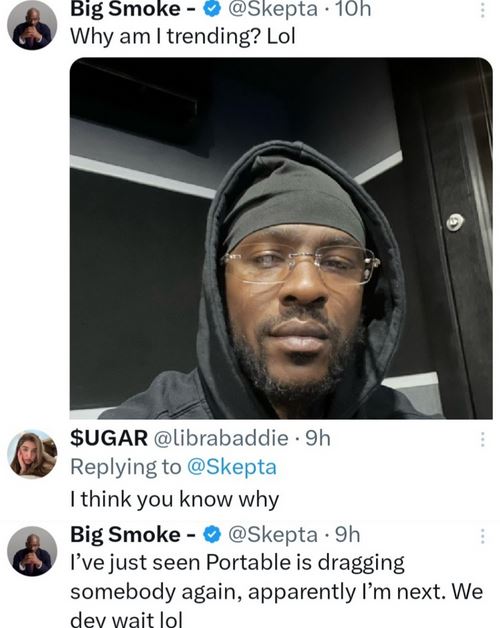Click the 9h timestamp on Big Smoke's reply

coord(347,534)
